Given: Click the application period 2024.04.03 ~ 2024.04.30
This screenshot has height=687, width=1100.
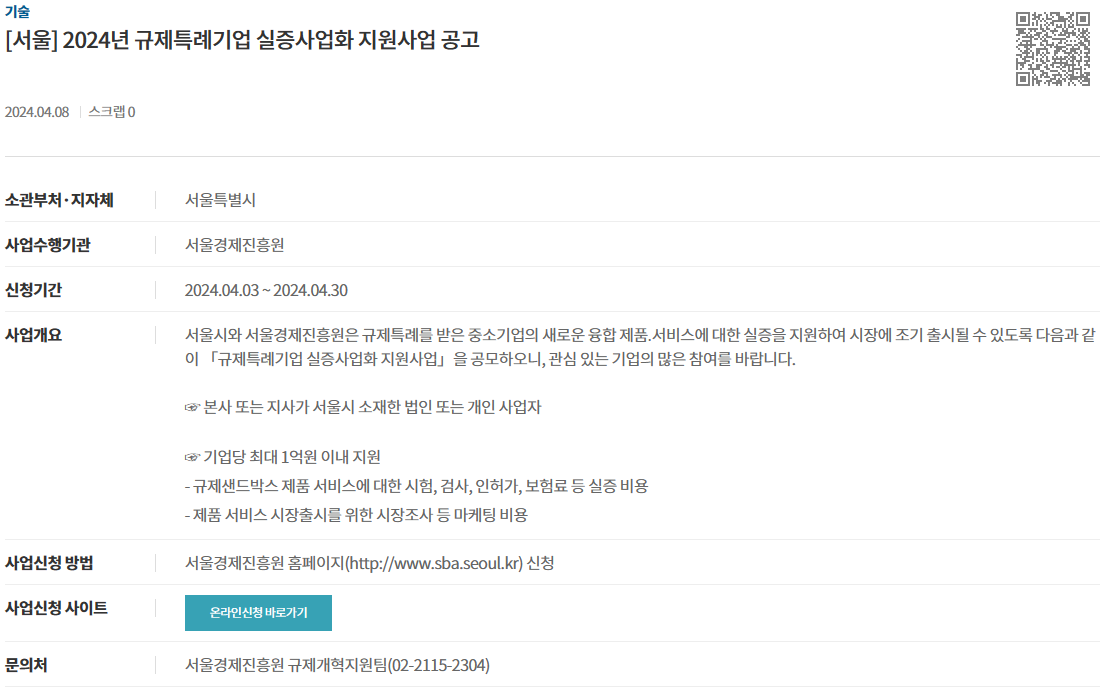Looking at the screenshot, I should (x=266, y=290).
